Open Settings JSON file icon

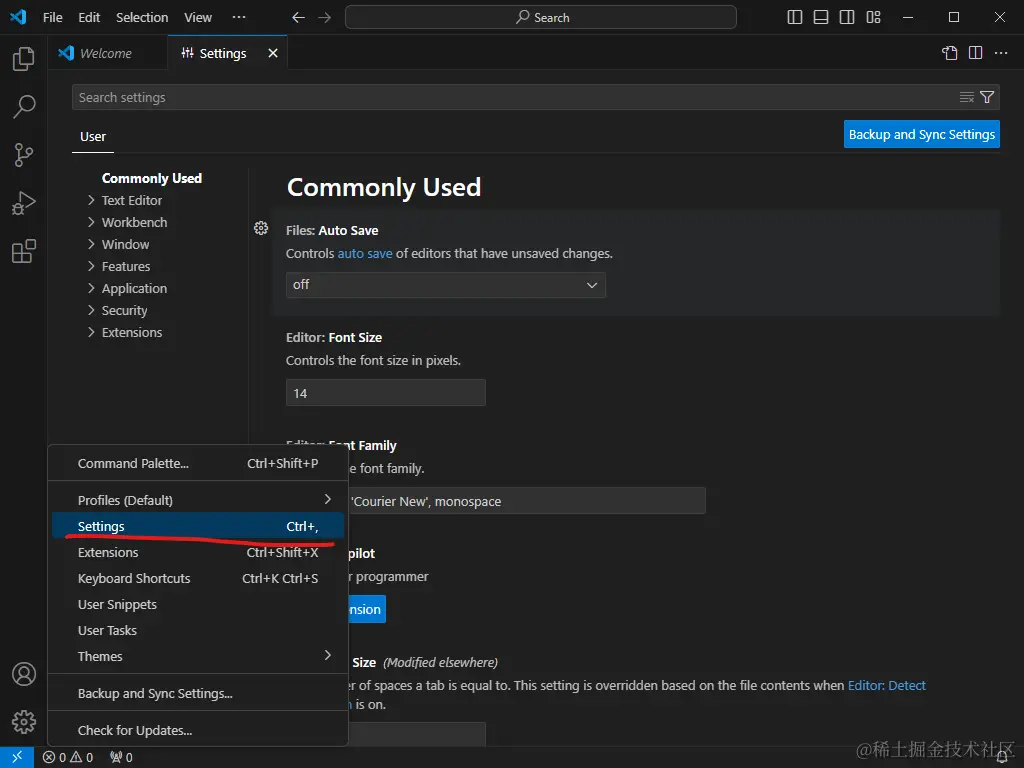(950, 53)
